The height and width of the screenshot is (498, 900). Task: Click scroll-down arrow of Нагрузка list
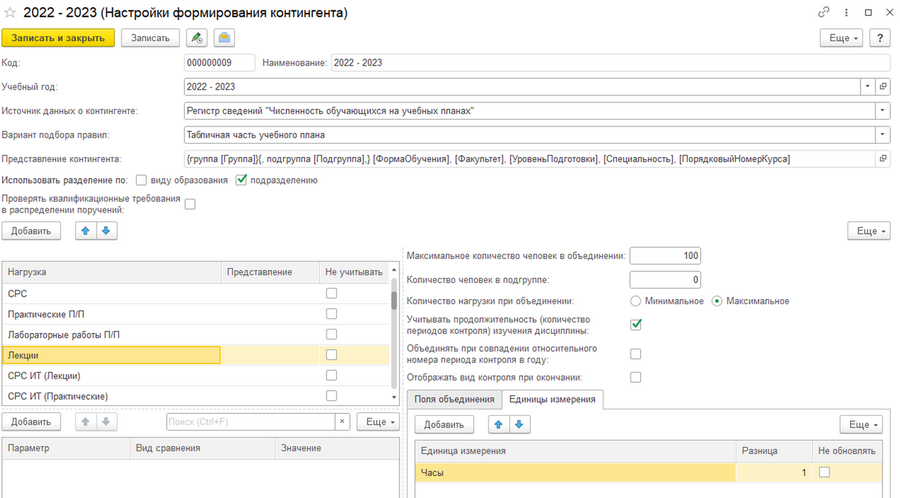coord(394,397)
